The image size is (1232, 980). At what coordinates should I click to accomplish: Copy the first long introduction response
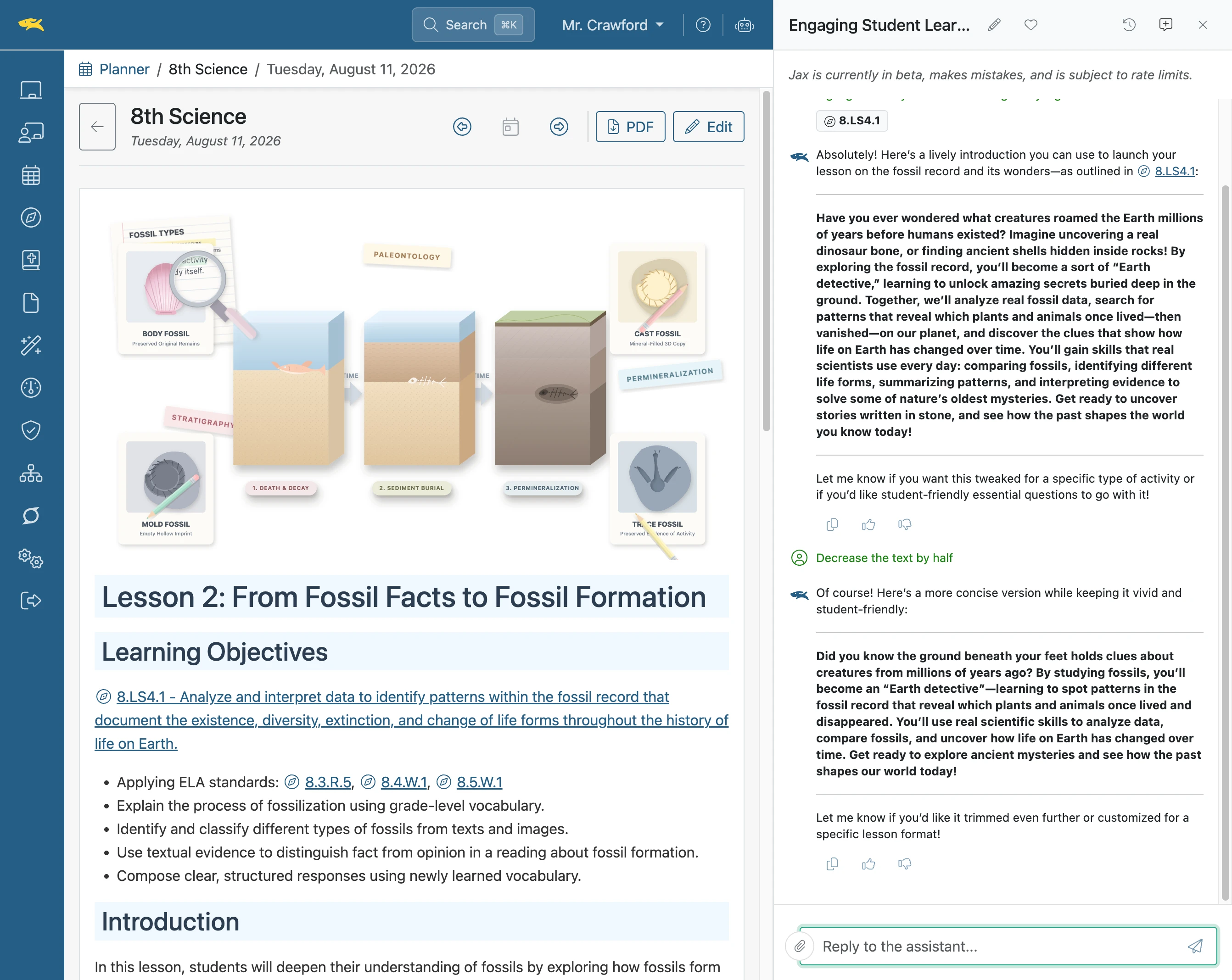pyautogui.click(x=833, y=524)
